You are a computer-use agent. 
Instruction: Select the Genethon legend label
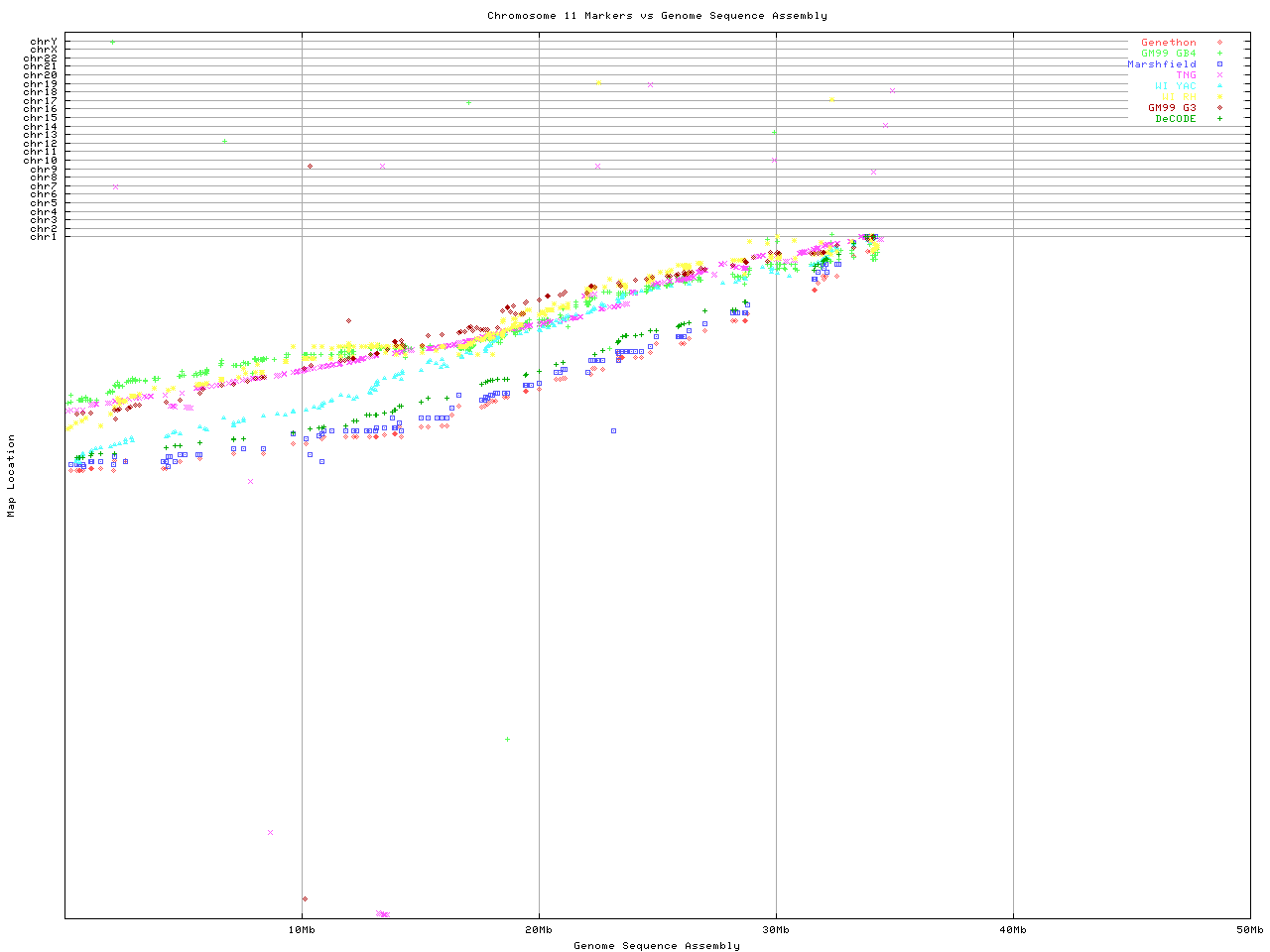click(1168, 43)
